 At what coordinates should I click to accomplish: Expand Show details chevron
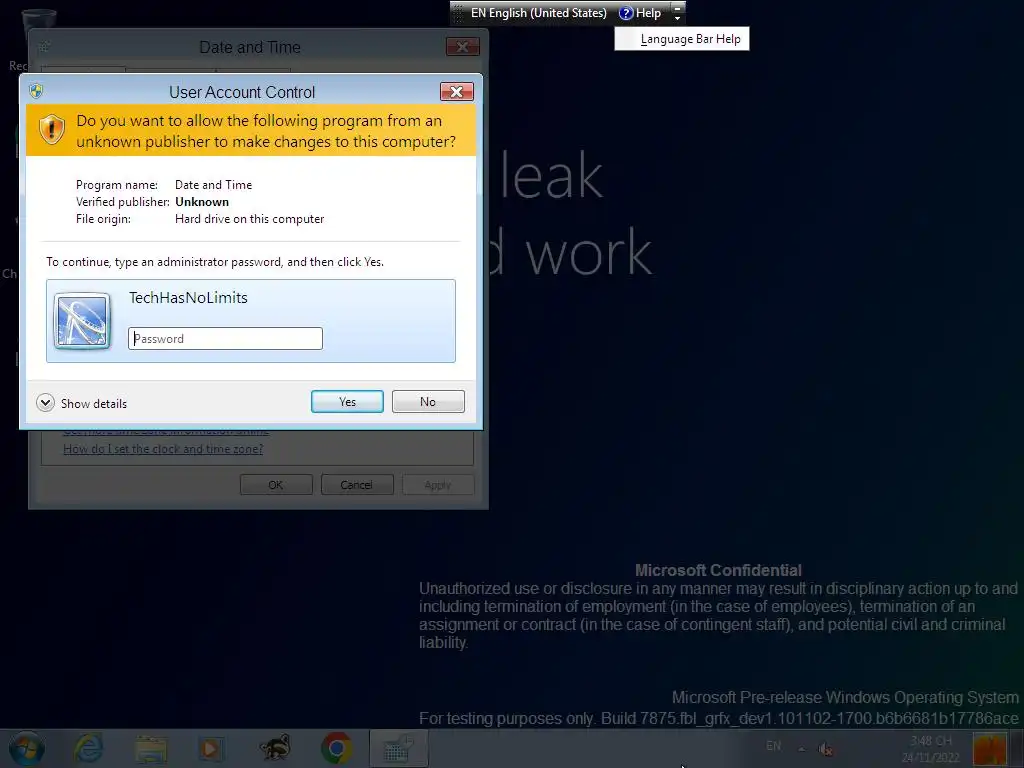tap(45, 403)
